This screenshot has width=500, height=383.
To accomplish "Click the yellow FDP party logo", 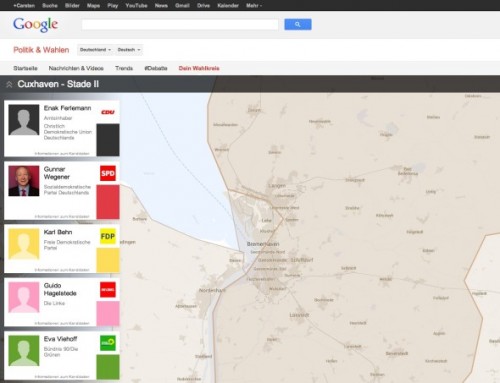I will [x=108, y=236].
